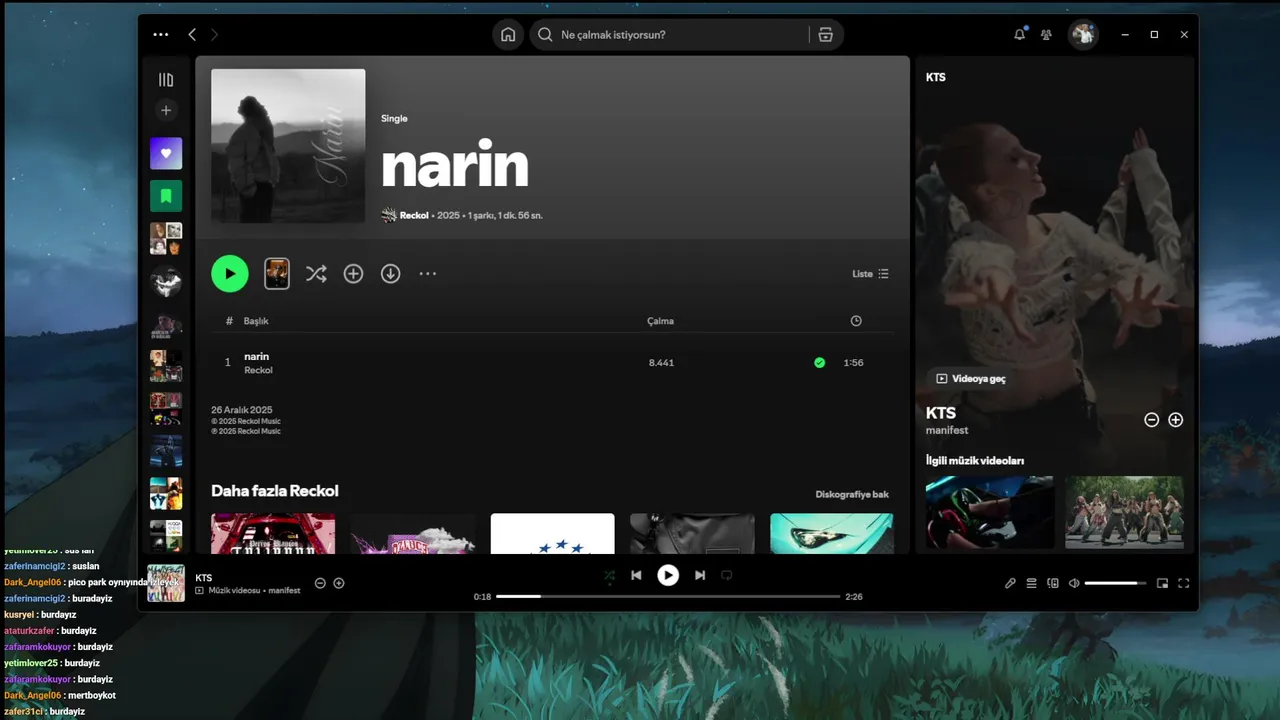Open the Browse icon in search bar
Image resolution: width=1280 pixels, height=720 pixels.
(x=825, y=34)
